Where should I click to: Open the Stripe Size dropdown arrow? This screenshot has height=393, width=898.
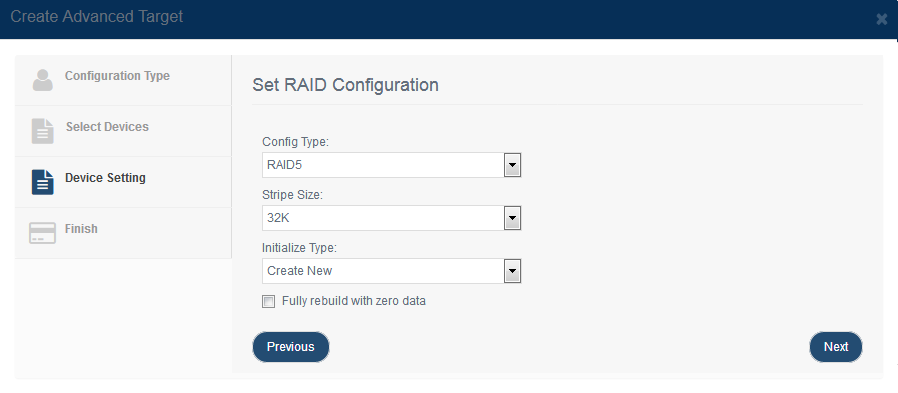[513, 218]
